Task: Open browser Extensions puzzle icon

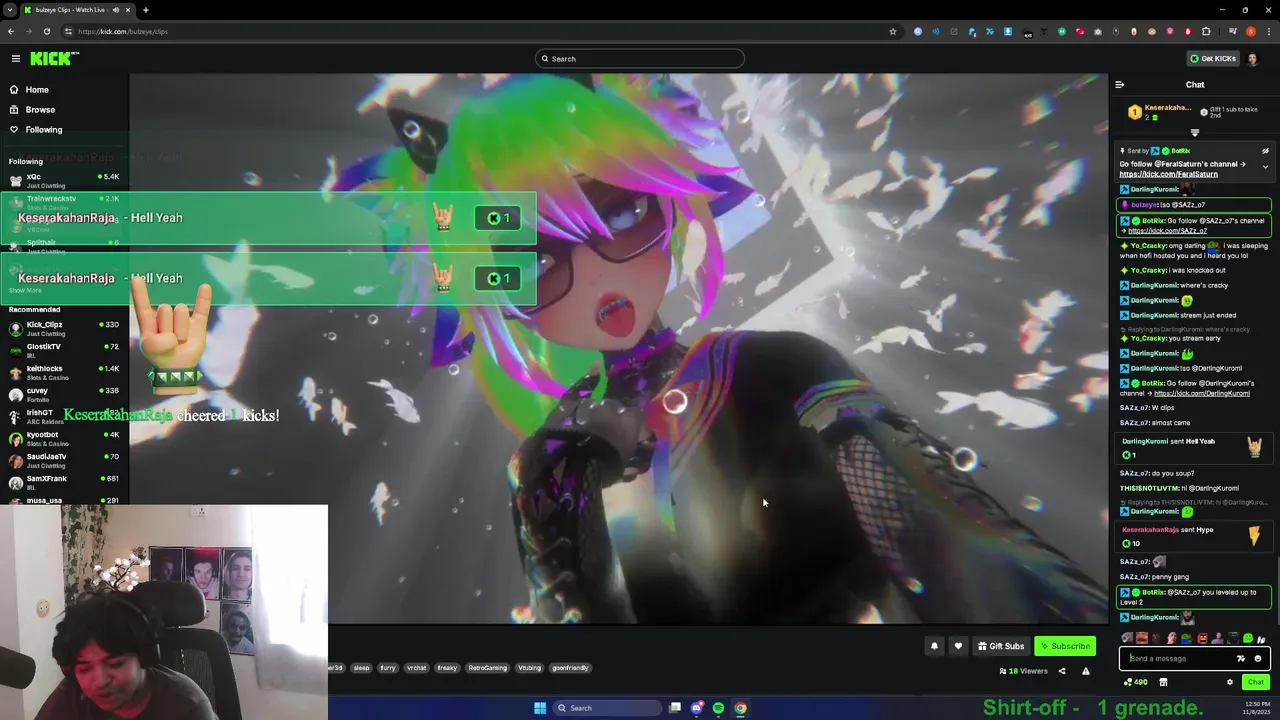Action: (1206, 31)
